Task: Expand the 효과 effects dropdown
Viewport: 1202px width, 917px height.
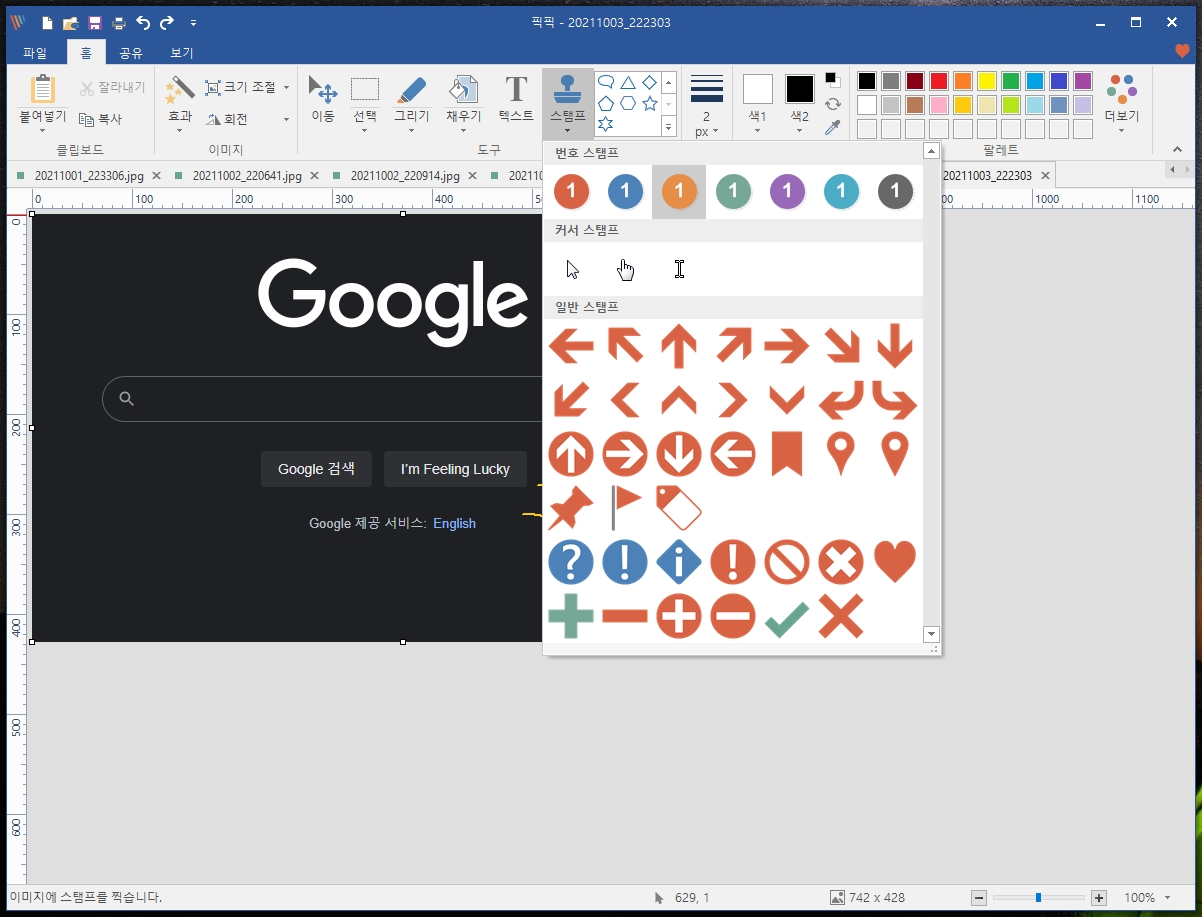Action: [180, 129]
